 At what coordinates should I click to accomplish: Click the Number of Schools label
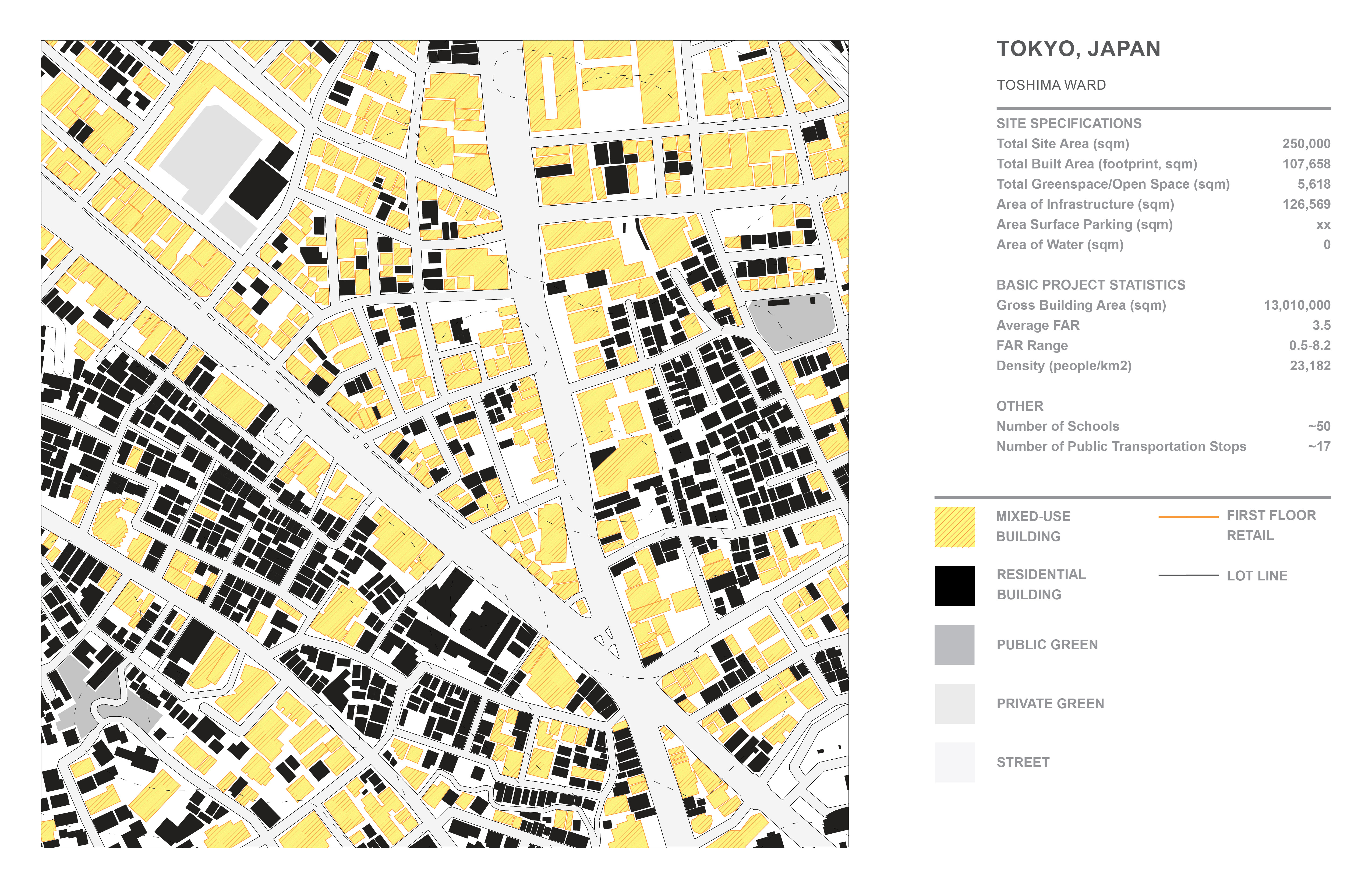pyautogui.click(x=1057, y=427)
